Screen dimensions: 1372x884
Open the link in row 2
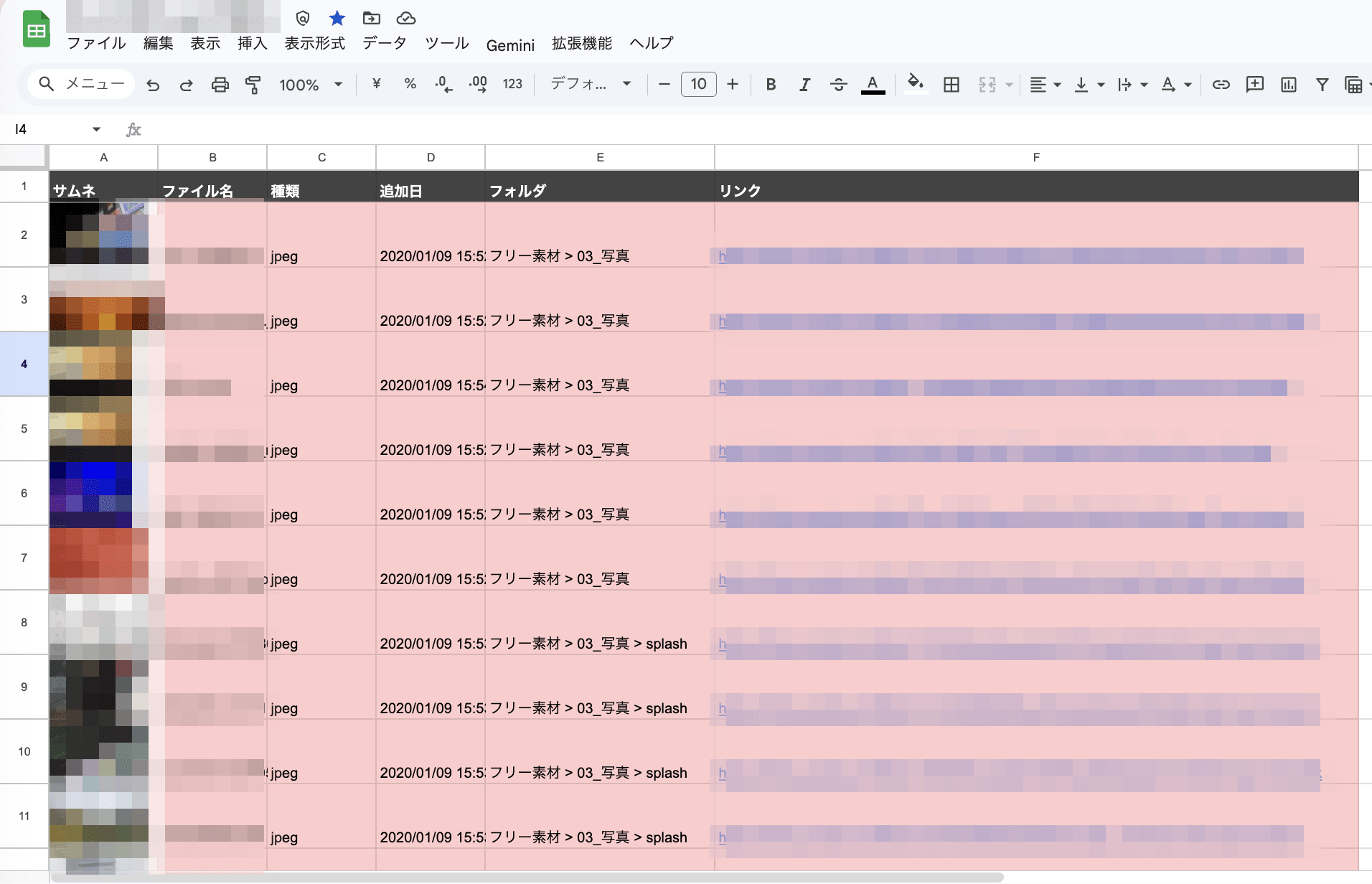tap(723, 256)
